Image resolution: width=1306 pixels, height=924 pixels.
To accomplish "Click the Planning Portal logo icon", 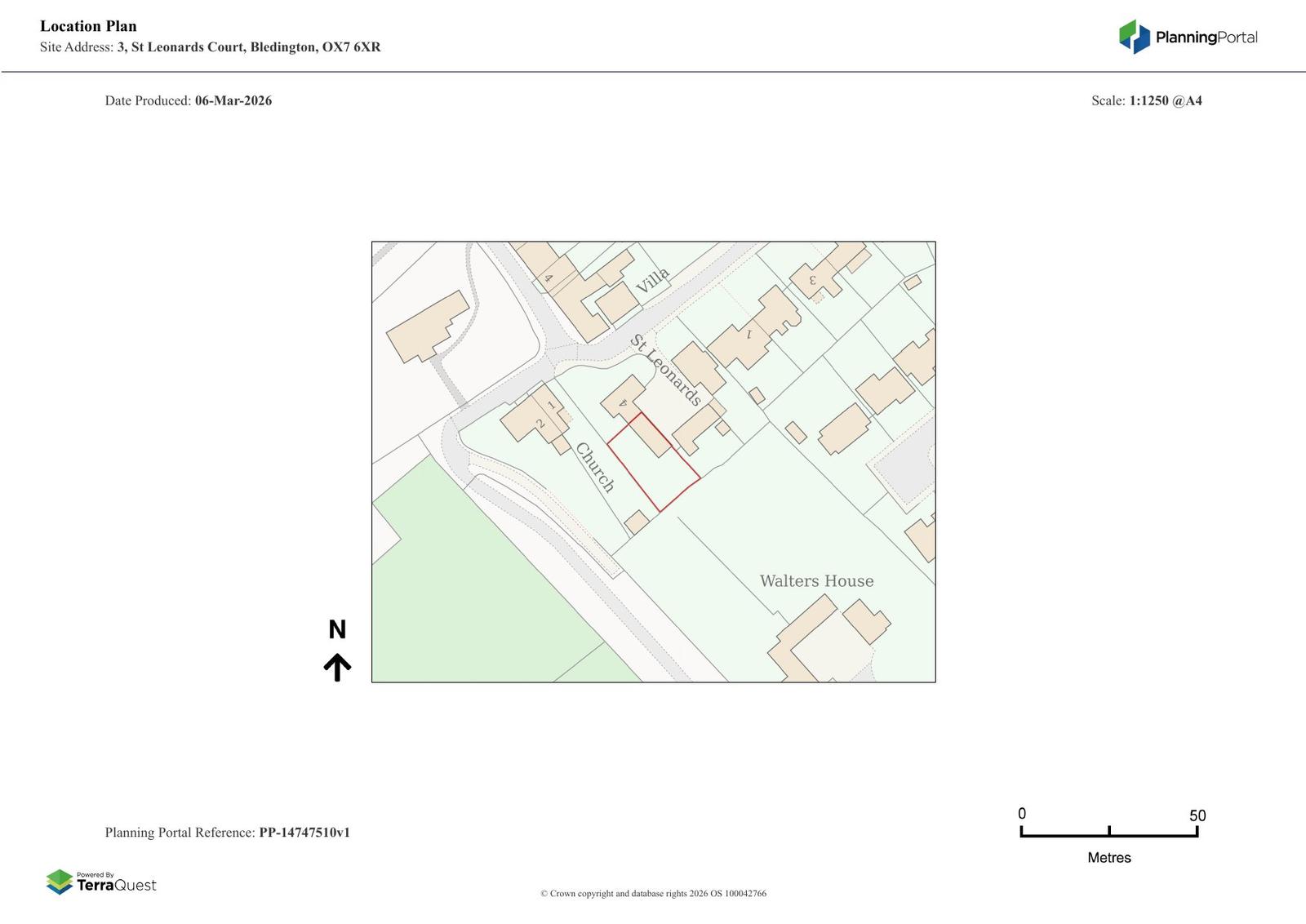I will (x=1134, y=37).
